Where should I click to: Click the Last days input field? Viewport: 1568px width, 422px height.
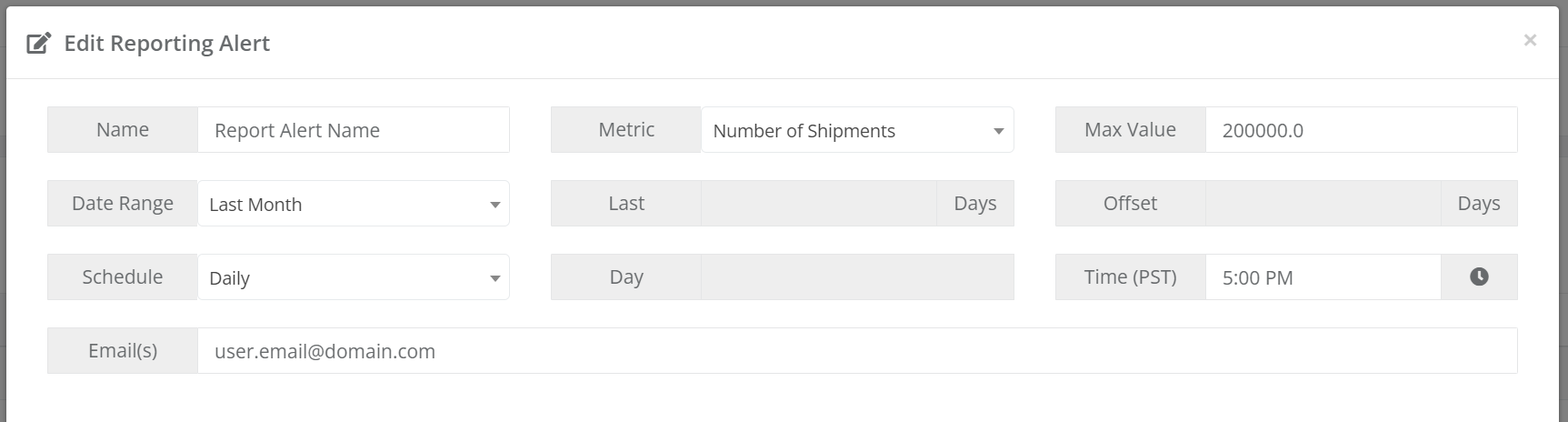tap(819, 204)
